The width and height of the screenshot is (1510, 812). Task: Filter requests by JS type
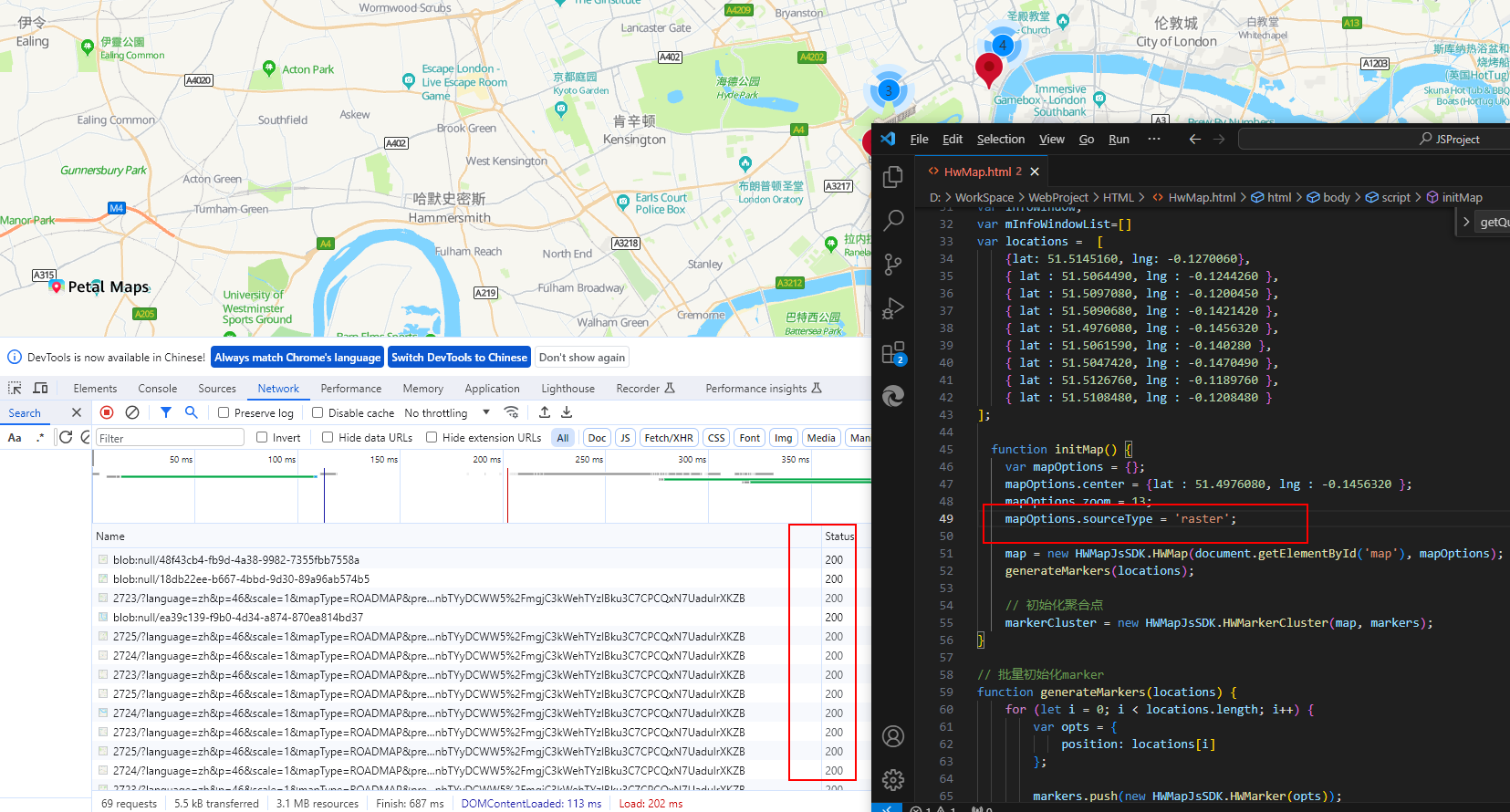(x=625, y=438)
